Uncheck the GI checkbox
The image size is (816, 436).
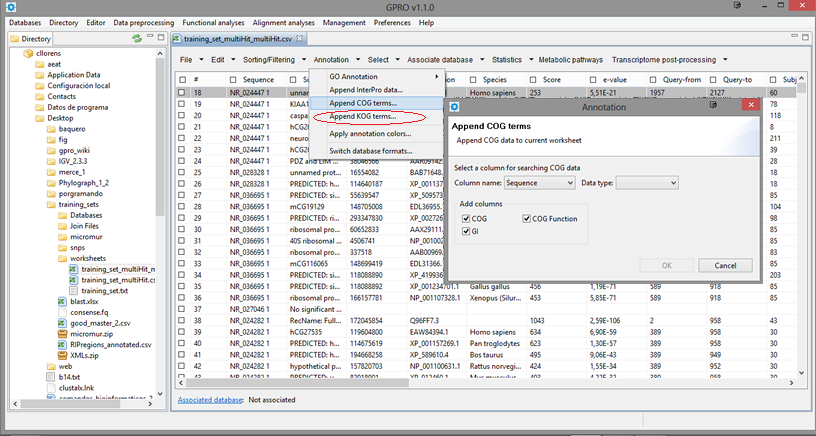click(466, 231)
